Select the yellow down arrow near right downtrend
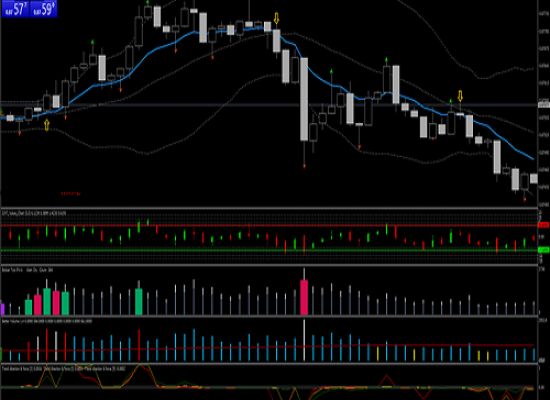Viewport: 550px width, 400px height. click(x=460, y=96)
